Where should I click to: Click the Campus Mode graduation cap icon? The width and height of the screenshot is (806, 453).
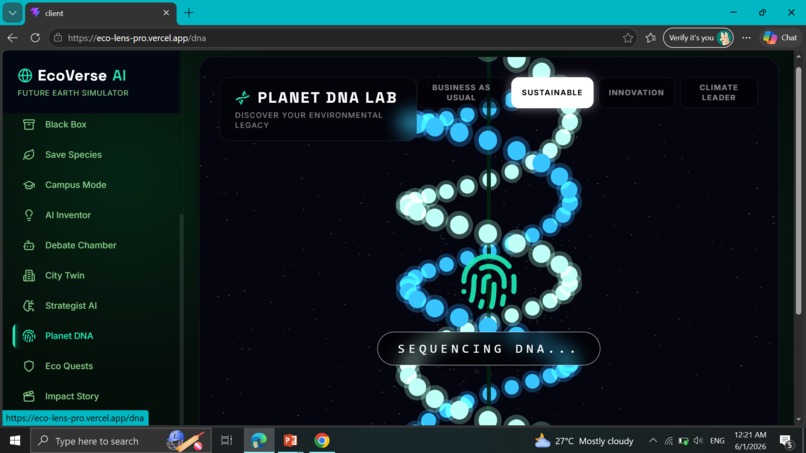tap(29, 185)
